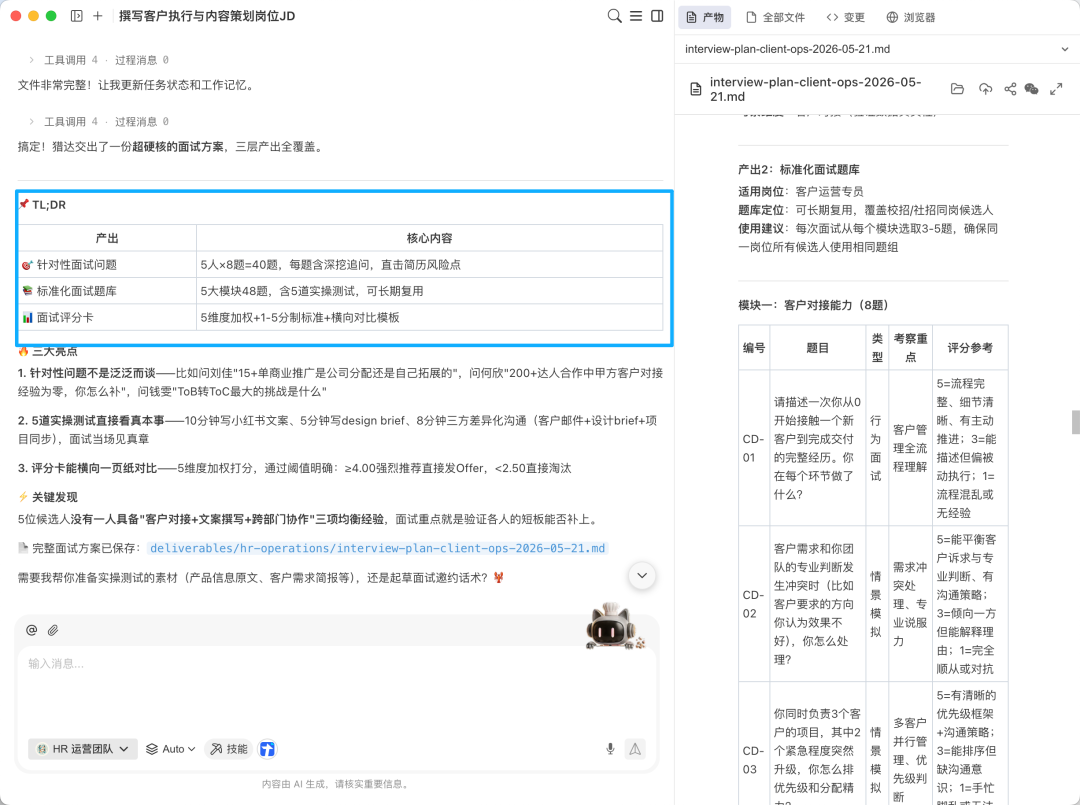Click the microphone voice input icon

click(610, 749)
